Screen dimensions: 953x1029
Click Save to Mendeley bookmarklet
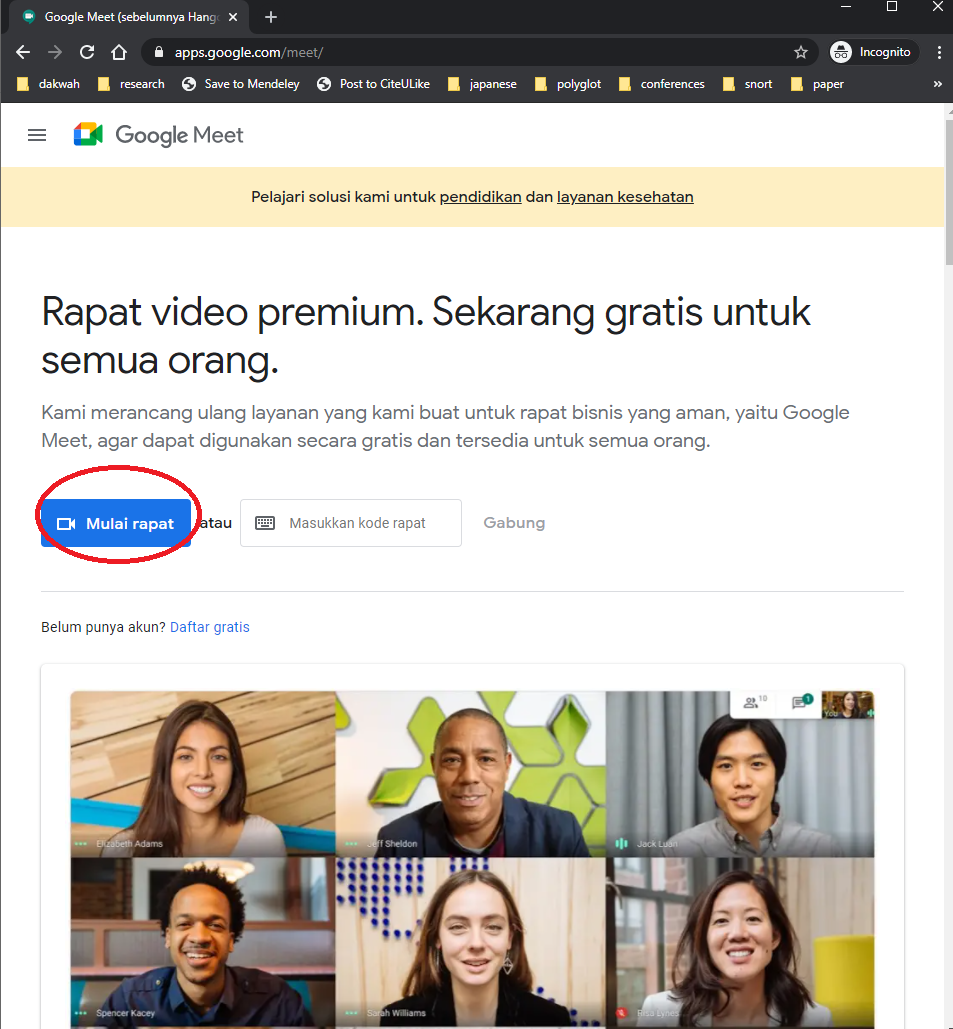[241, 84]
